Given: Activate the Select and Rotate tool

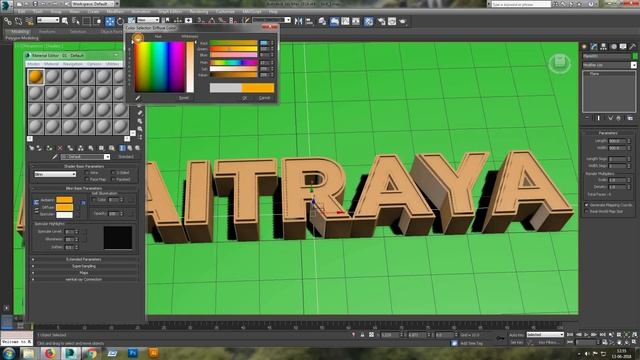Looking at the screenshot, I should click(120, 21).
